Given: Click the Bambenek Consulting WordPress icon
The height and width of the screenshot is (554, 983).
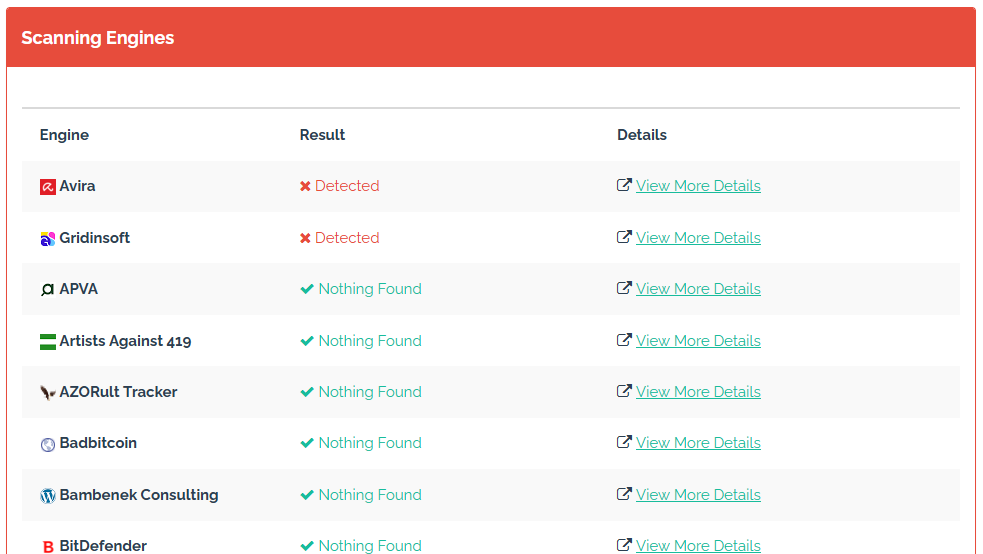Looking at the screenshot, I should pyautogui.click(x=48, y=496).
